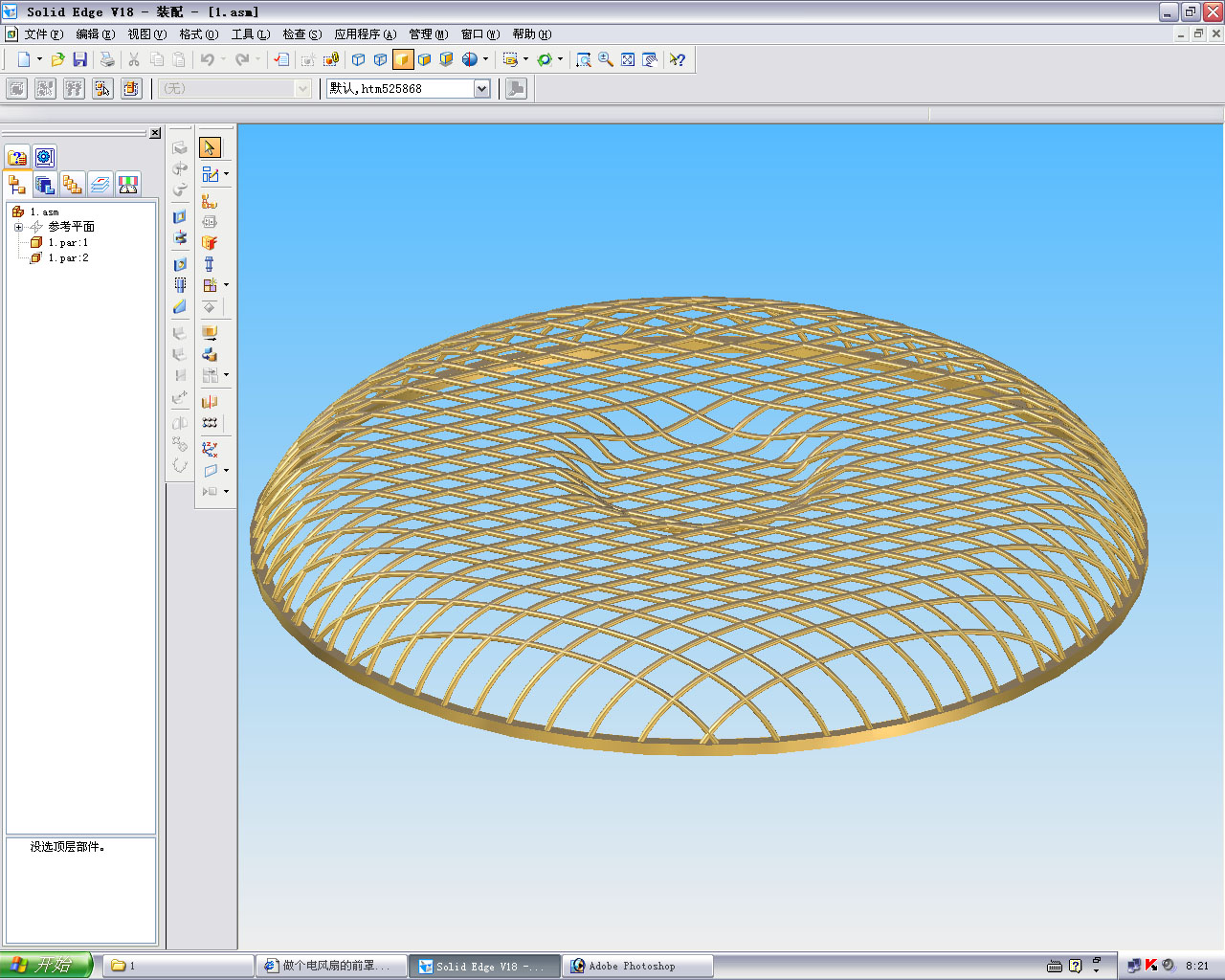1225x980 pixels.
Task: Click the New document icon
Action: click(x=24, y=59)
